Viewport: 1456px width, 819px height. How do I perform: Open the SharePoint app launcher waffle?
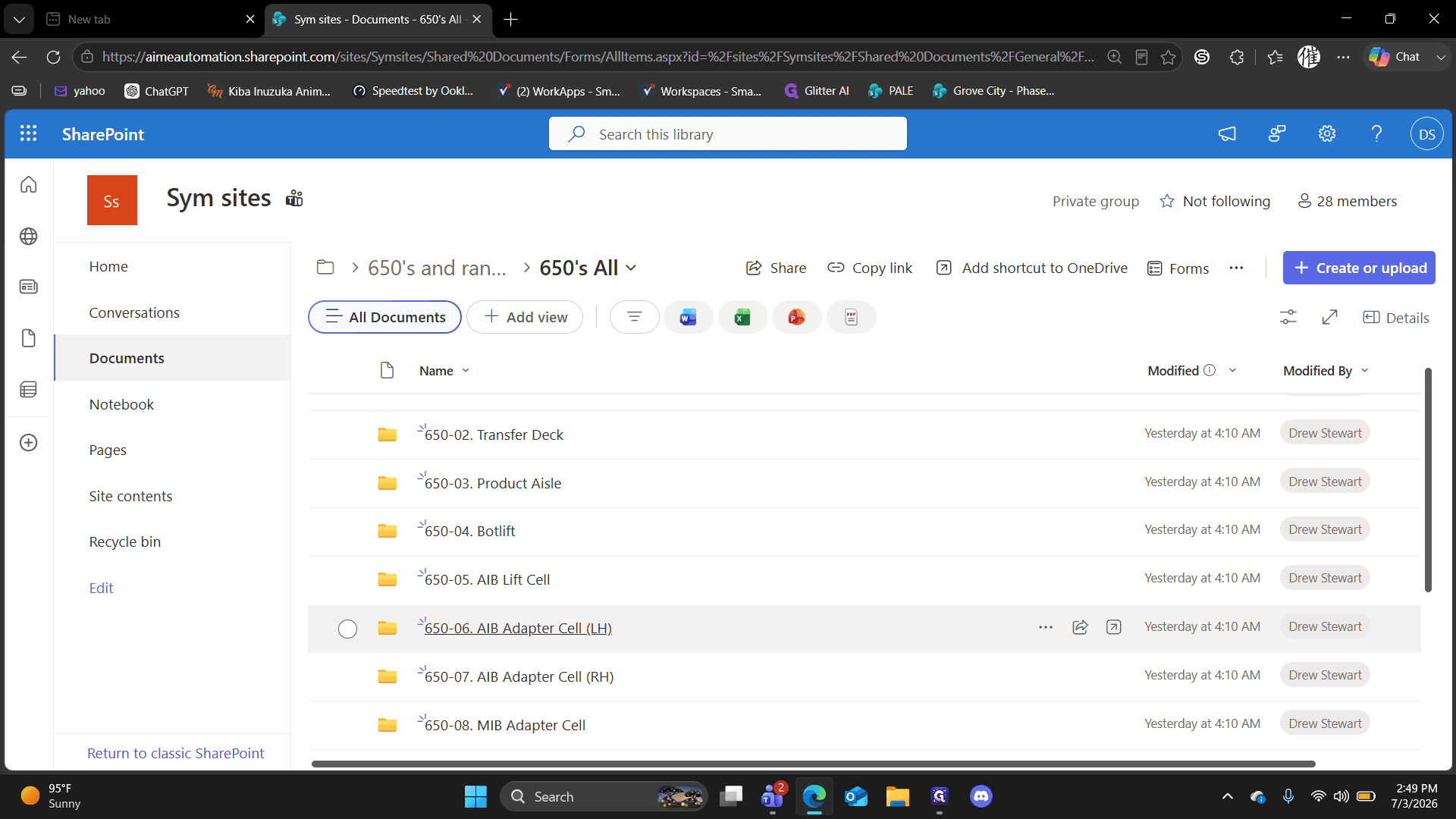click(28, 133)
